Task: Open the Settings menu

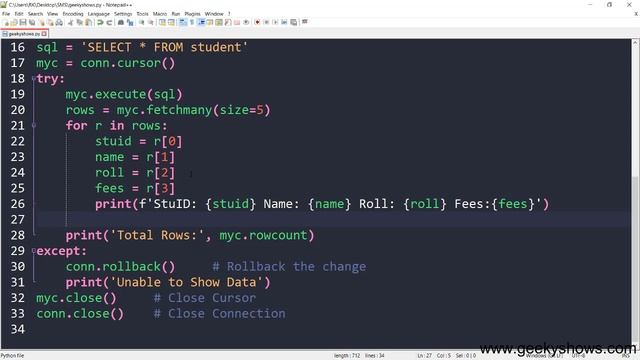Action: pyautogui.click(x=123, y=13)
